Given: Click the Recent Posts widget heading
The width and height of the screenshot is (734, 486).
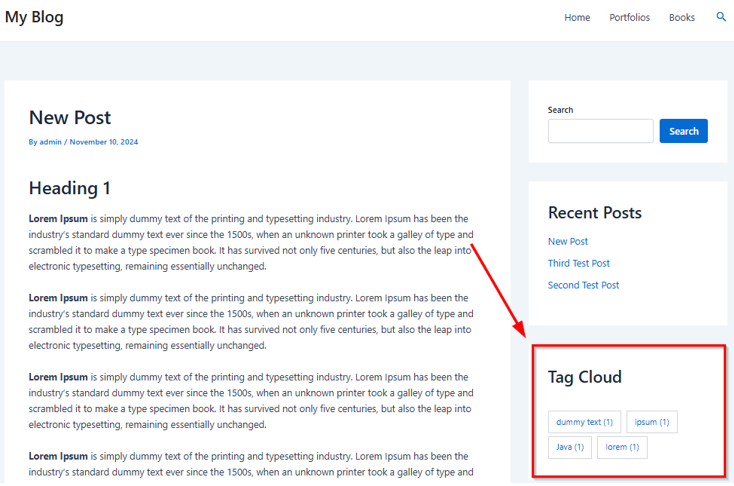Looking at the screenshot, I should coord(594,213).
